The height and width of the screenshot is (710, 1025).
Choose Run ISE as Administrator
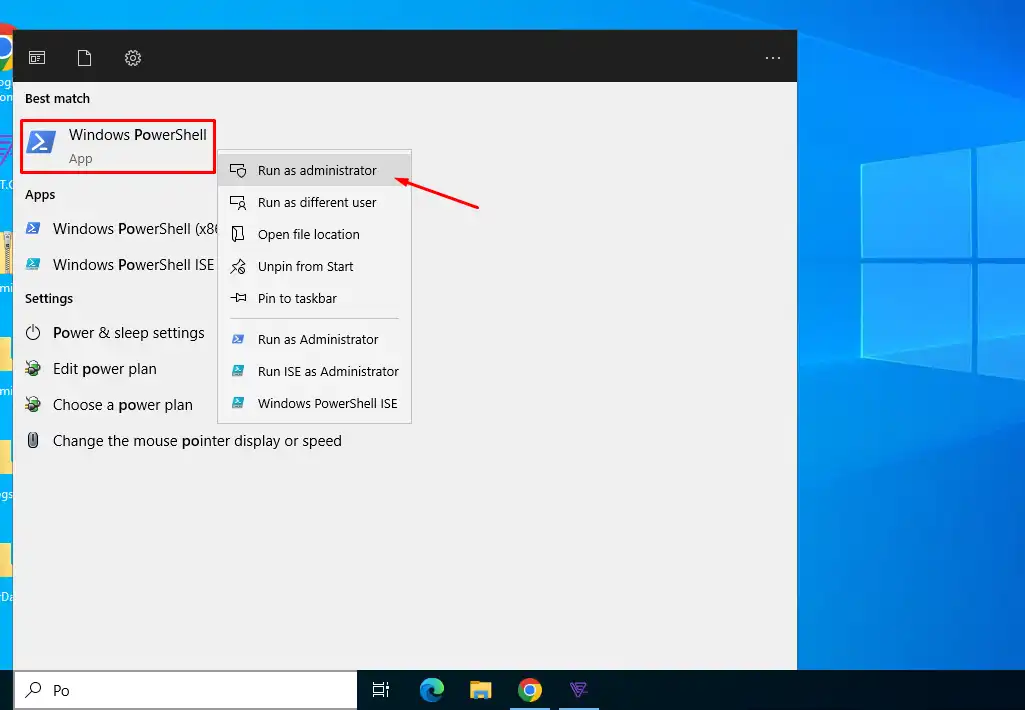click(x=314, y=371)
